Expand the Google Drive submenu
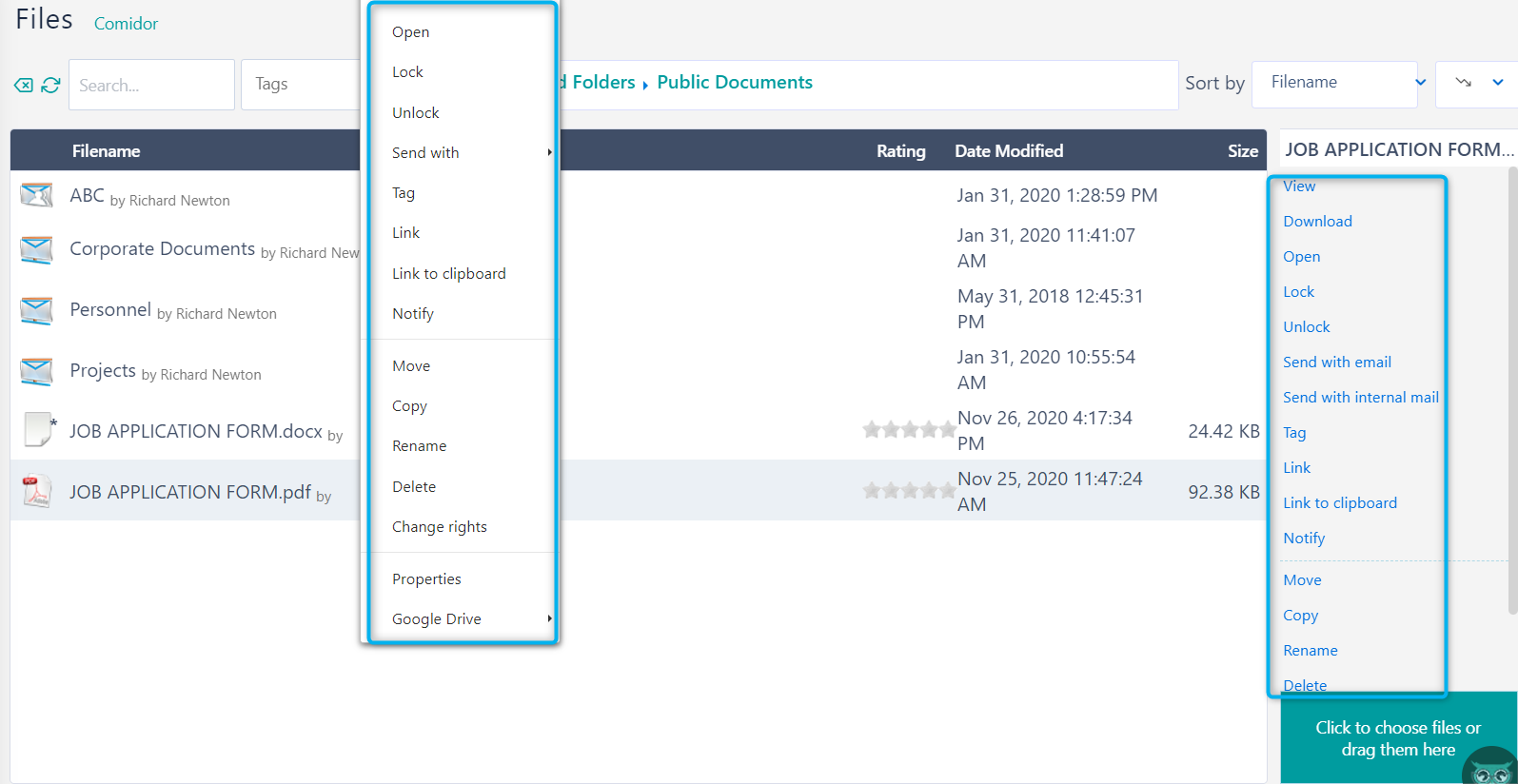The image size is (1518, 784). tap(549, 618)
